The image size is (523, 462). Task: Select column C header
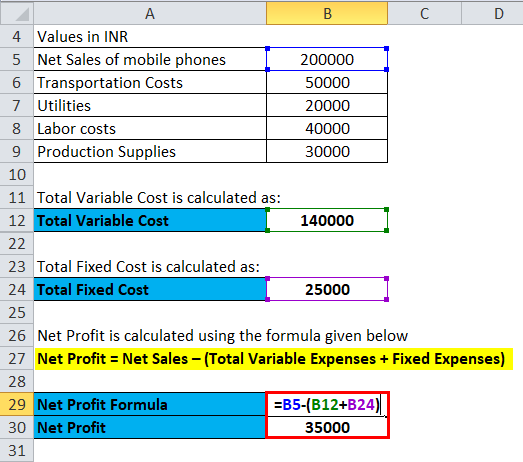point(424,13)
